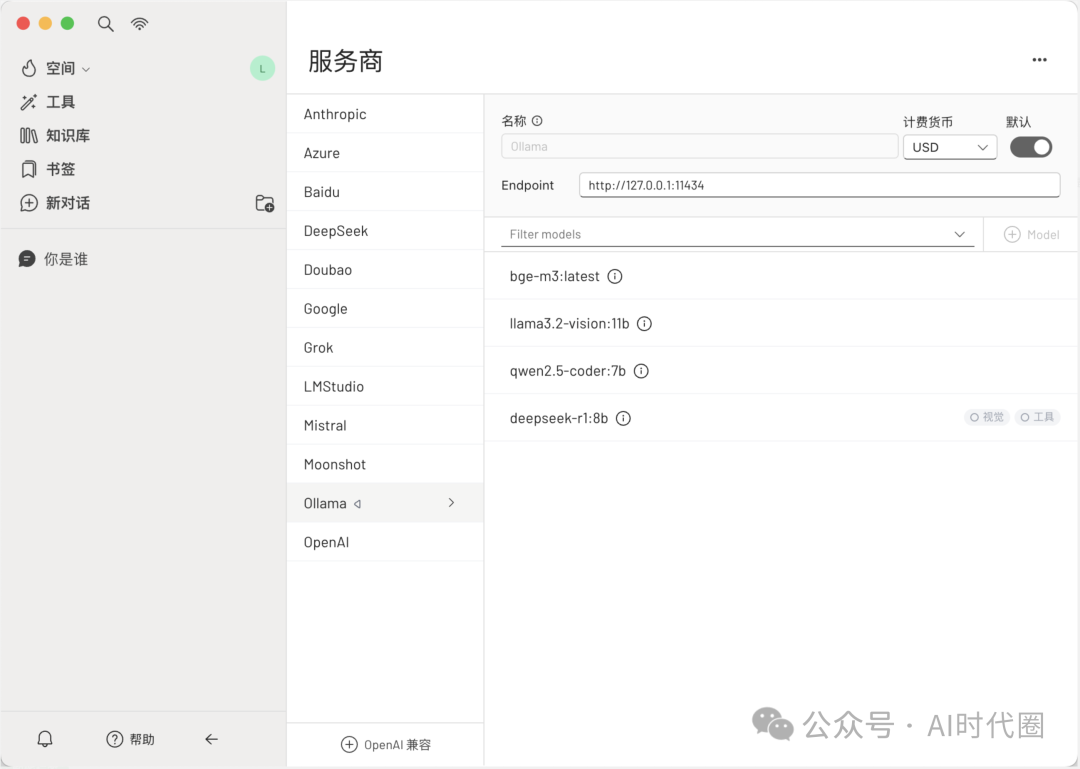The image size is (1080, 769).
Task: Select LMStudio provider
Action: point(385,387)
